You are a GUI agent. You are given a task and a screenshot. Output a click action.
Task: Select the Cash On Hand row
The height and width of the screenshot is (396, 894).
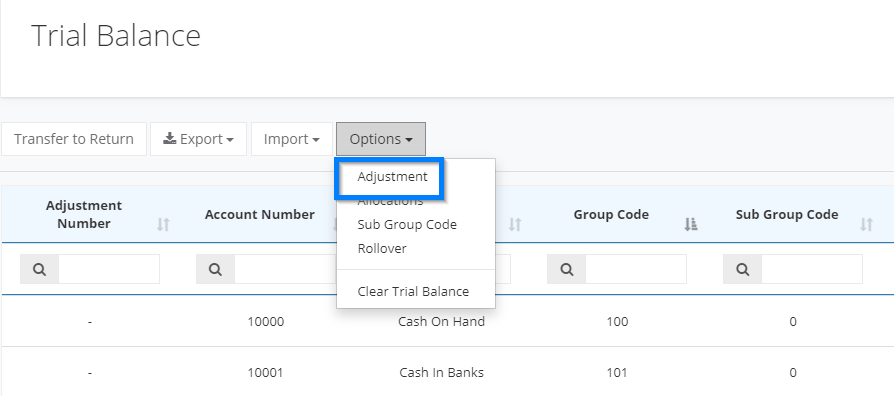click(x=448, y=321)
